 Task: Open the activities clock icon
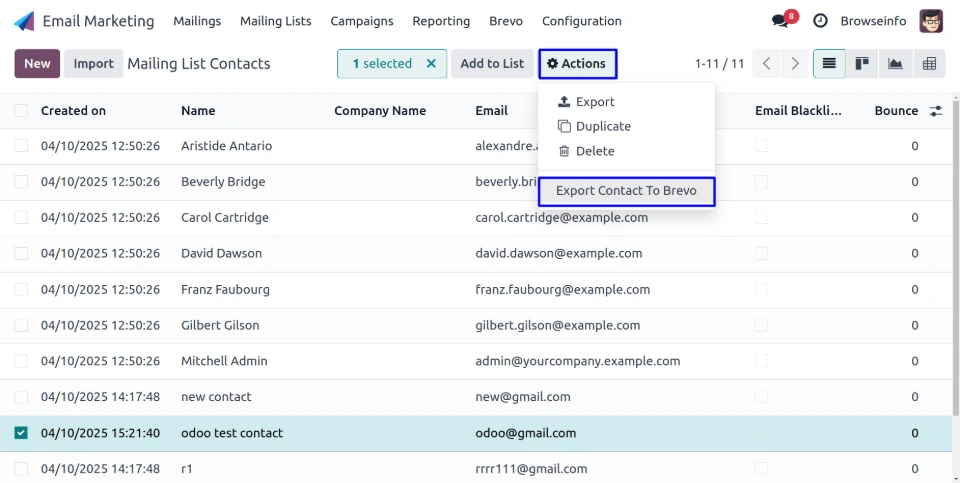pyautogui.click(x=820, y=21)
